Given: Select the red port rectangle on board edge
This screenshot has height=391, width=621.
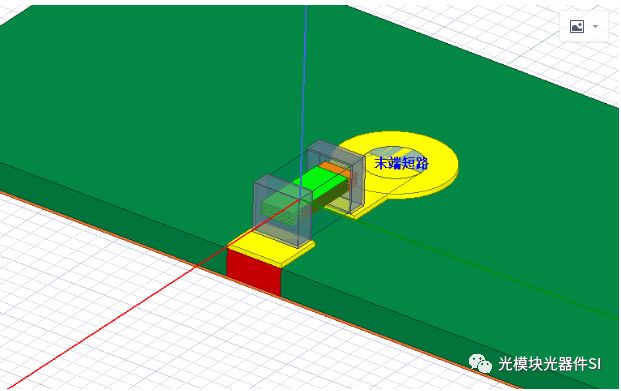Looking at the screenshot, I should click(254, 272).
